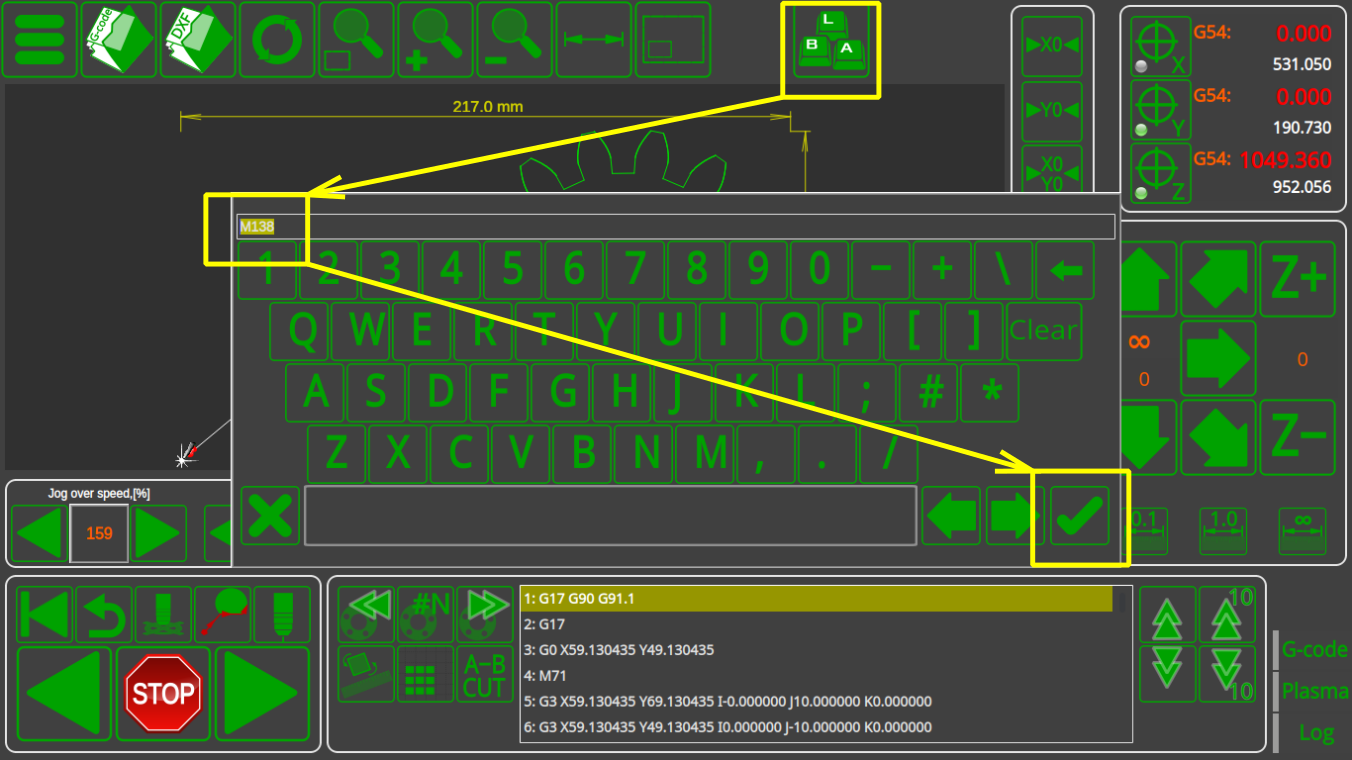This screenshot has width=1352, height=760.
Task: Zero the X axis with X0 button
Action: coord(1051,46)
